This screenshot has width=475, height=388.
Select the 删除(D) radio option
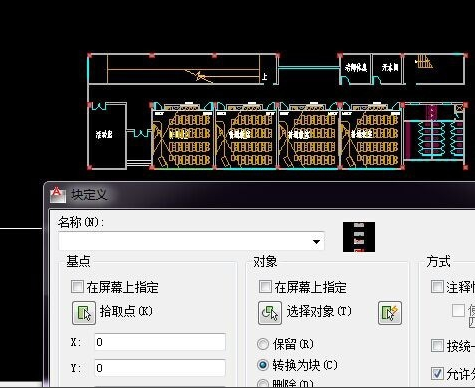(263, 384)
